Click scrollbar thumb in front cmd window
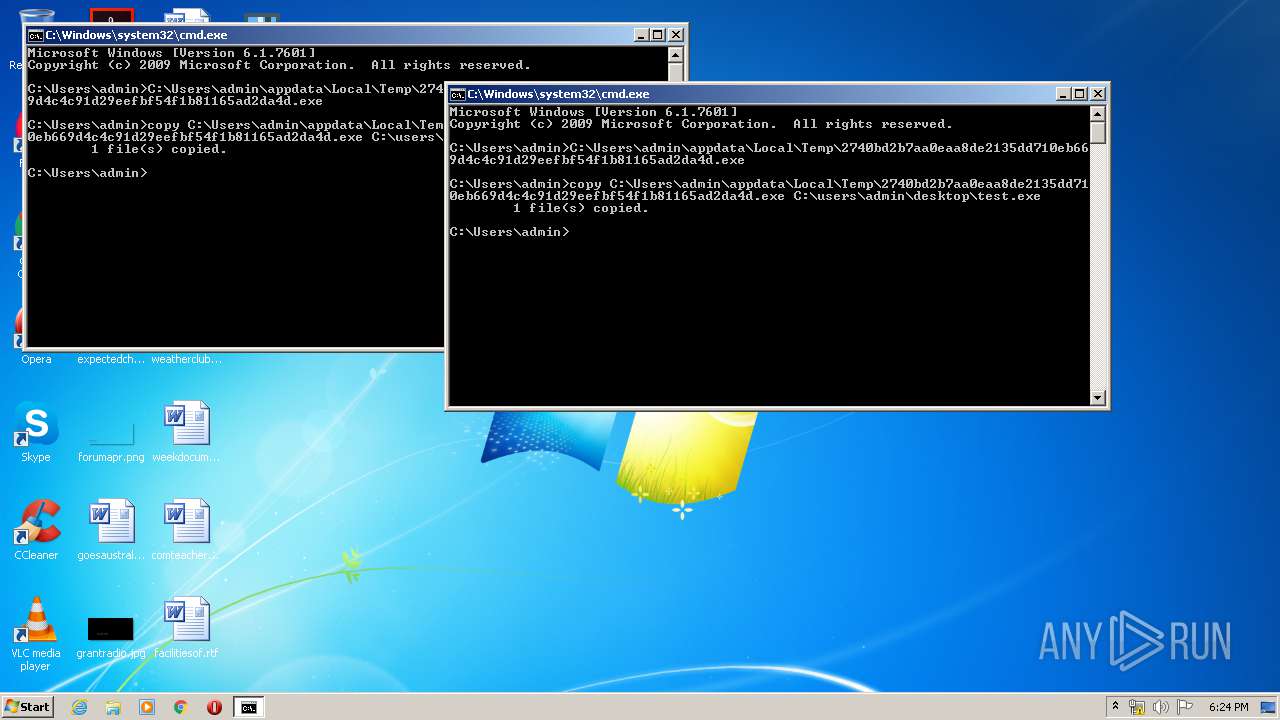 (x=1098, y=131)
